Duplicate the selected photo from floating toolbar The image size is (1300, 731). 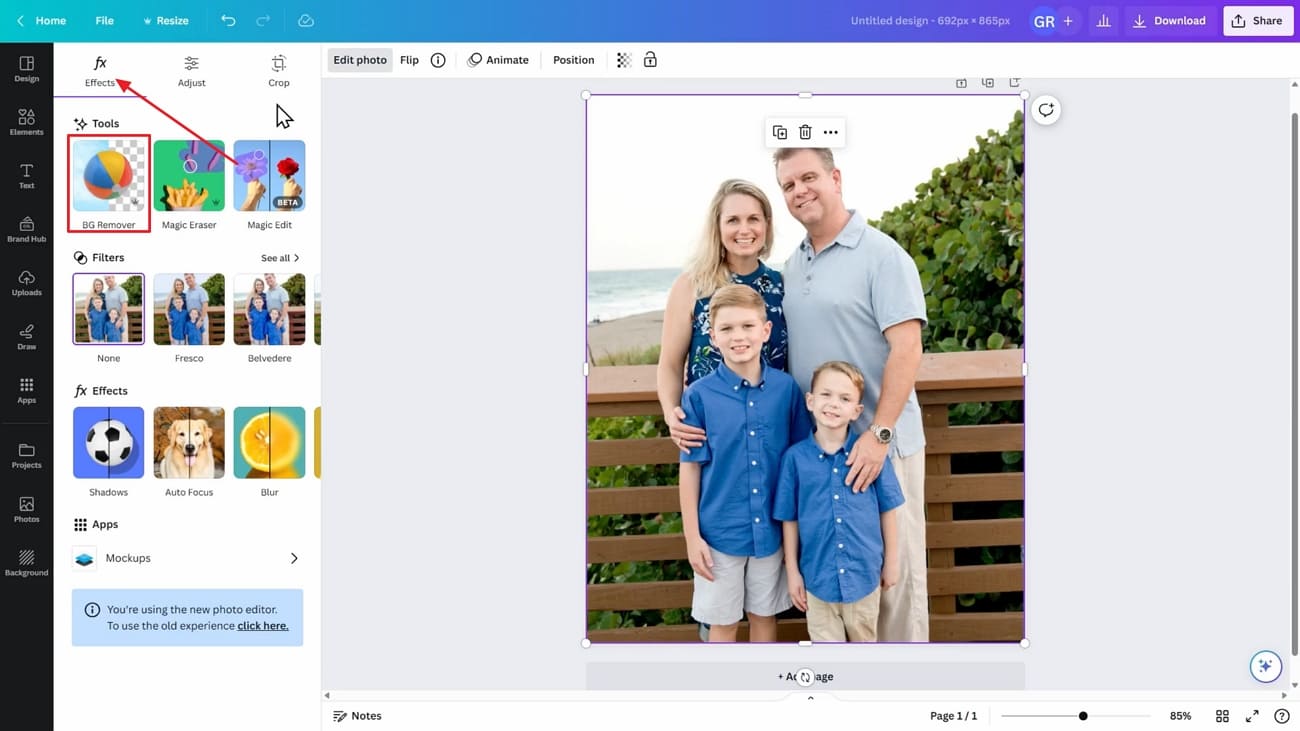780,132
